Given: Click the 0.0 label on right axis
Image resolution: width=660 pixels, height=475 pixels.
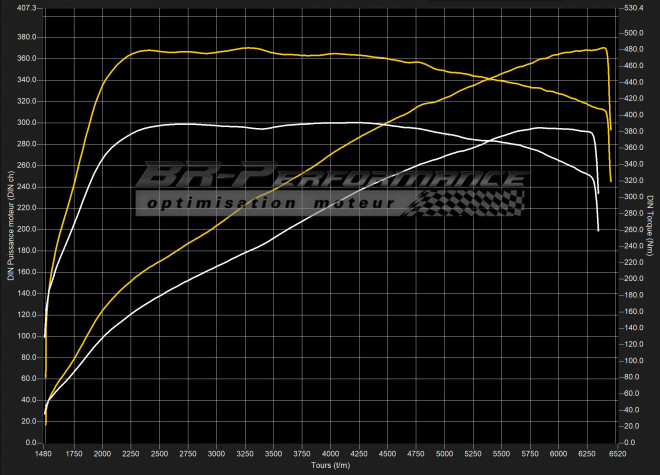Looking at the screenshot, I should tap(628, 442).
